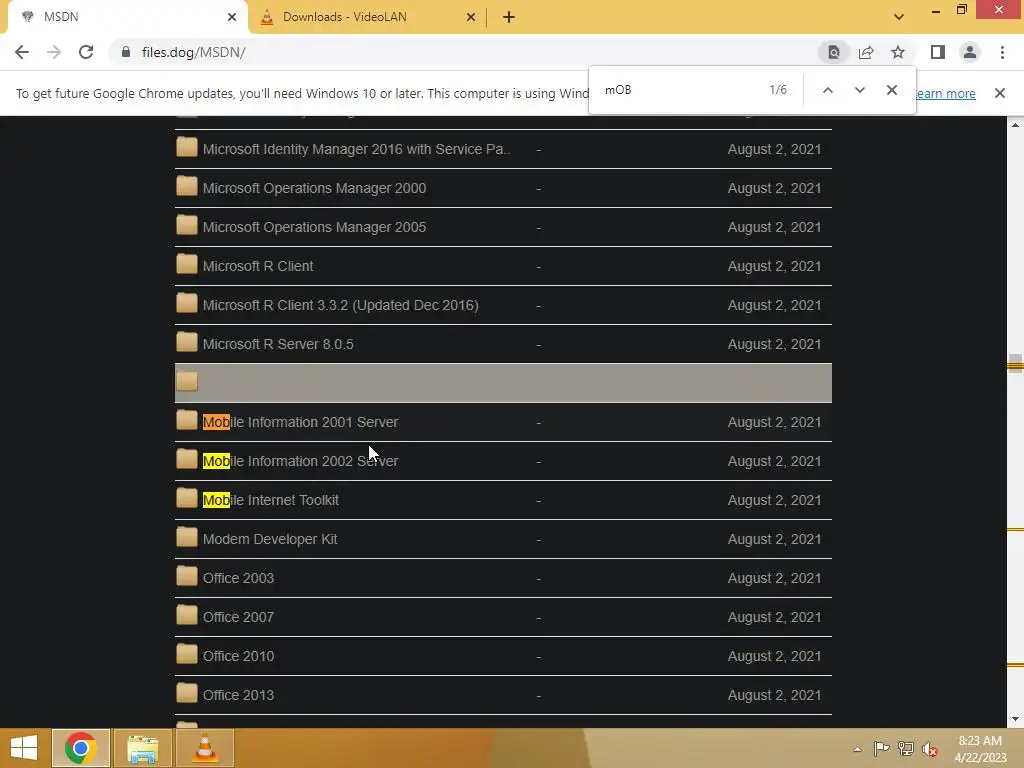Click the forward navigation arrow
Screen dimensions: 1024x768
tap(54, 52)
